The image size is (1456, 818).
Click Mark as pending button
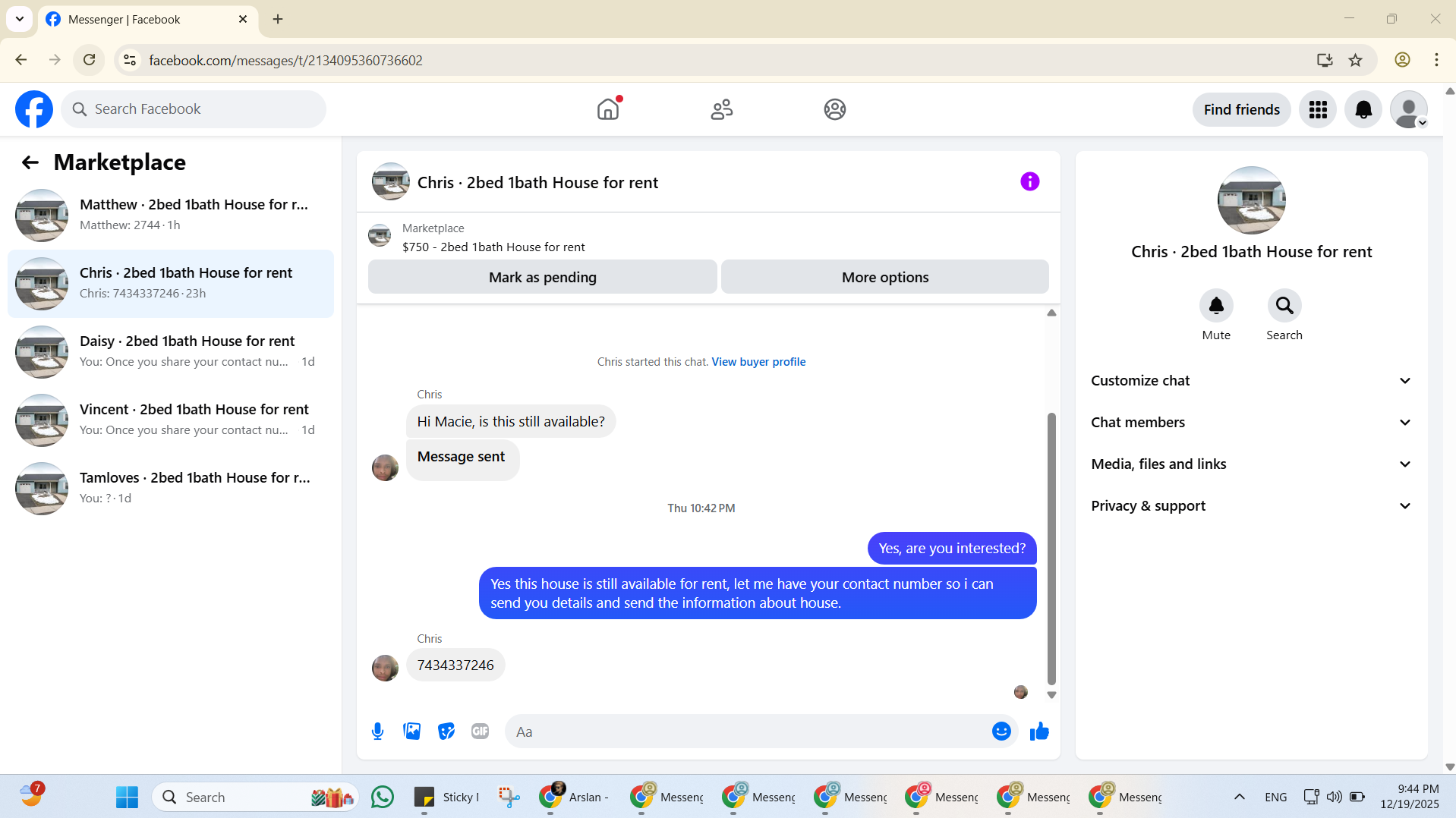pos(542,277)
